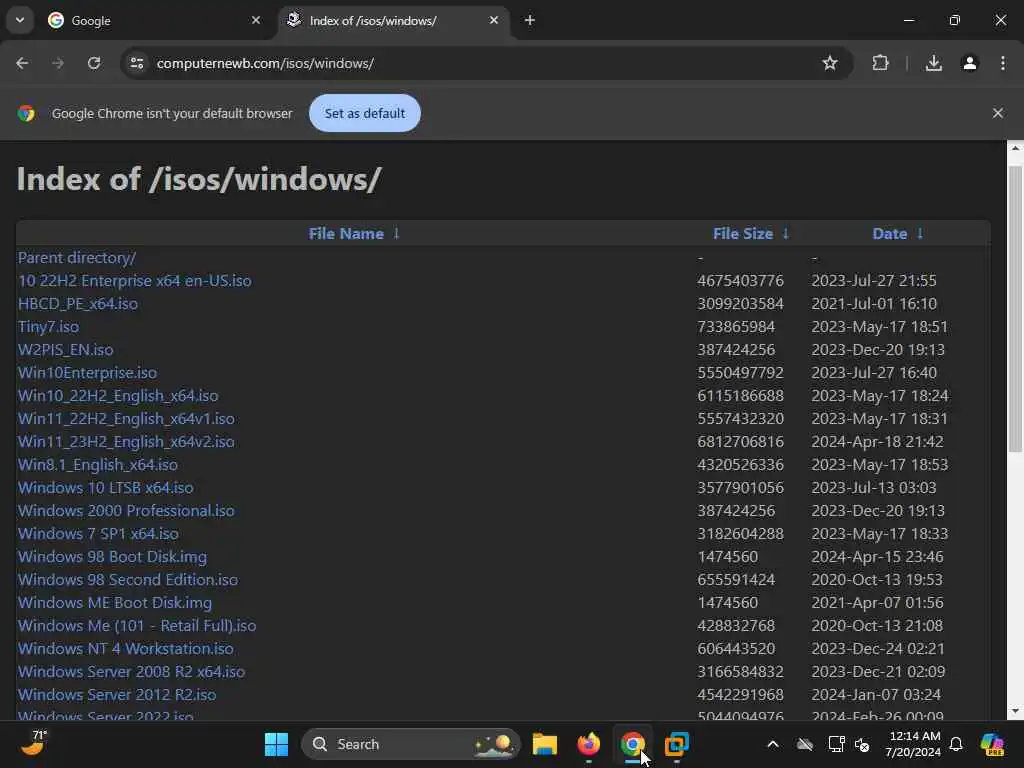Open File Explorer from taskbar
Screen dimensions: 1024x768
545,744
